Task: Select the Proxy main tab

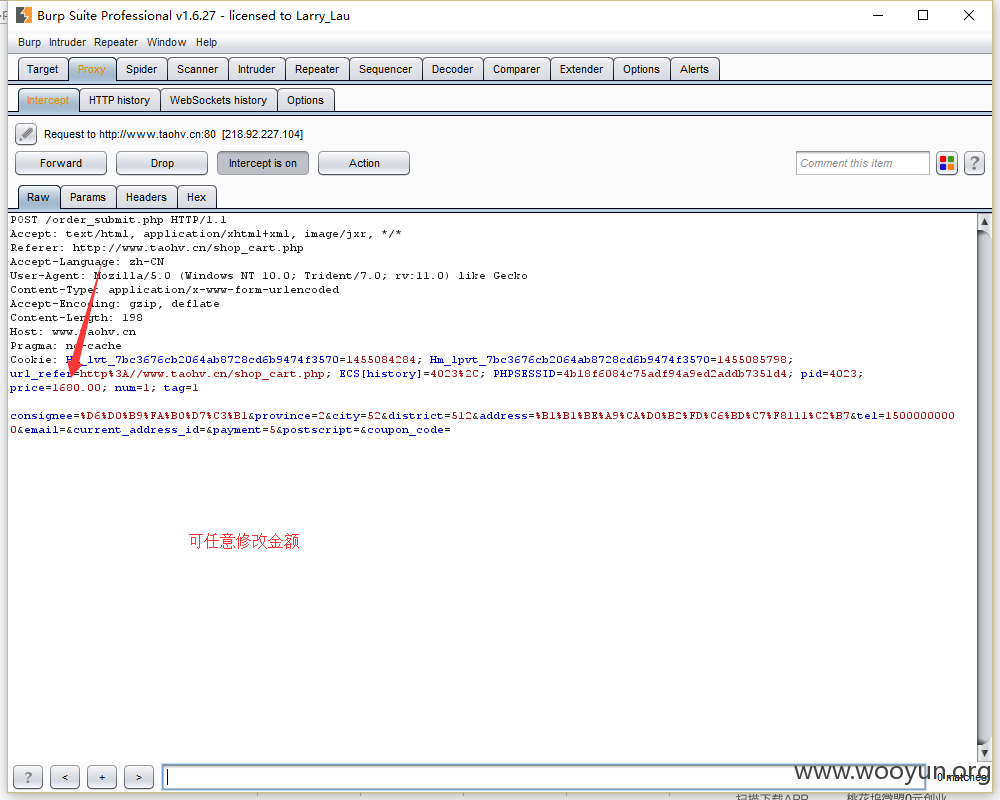Action: (92, 69)
